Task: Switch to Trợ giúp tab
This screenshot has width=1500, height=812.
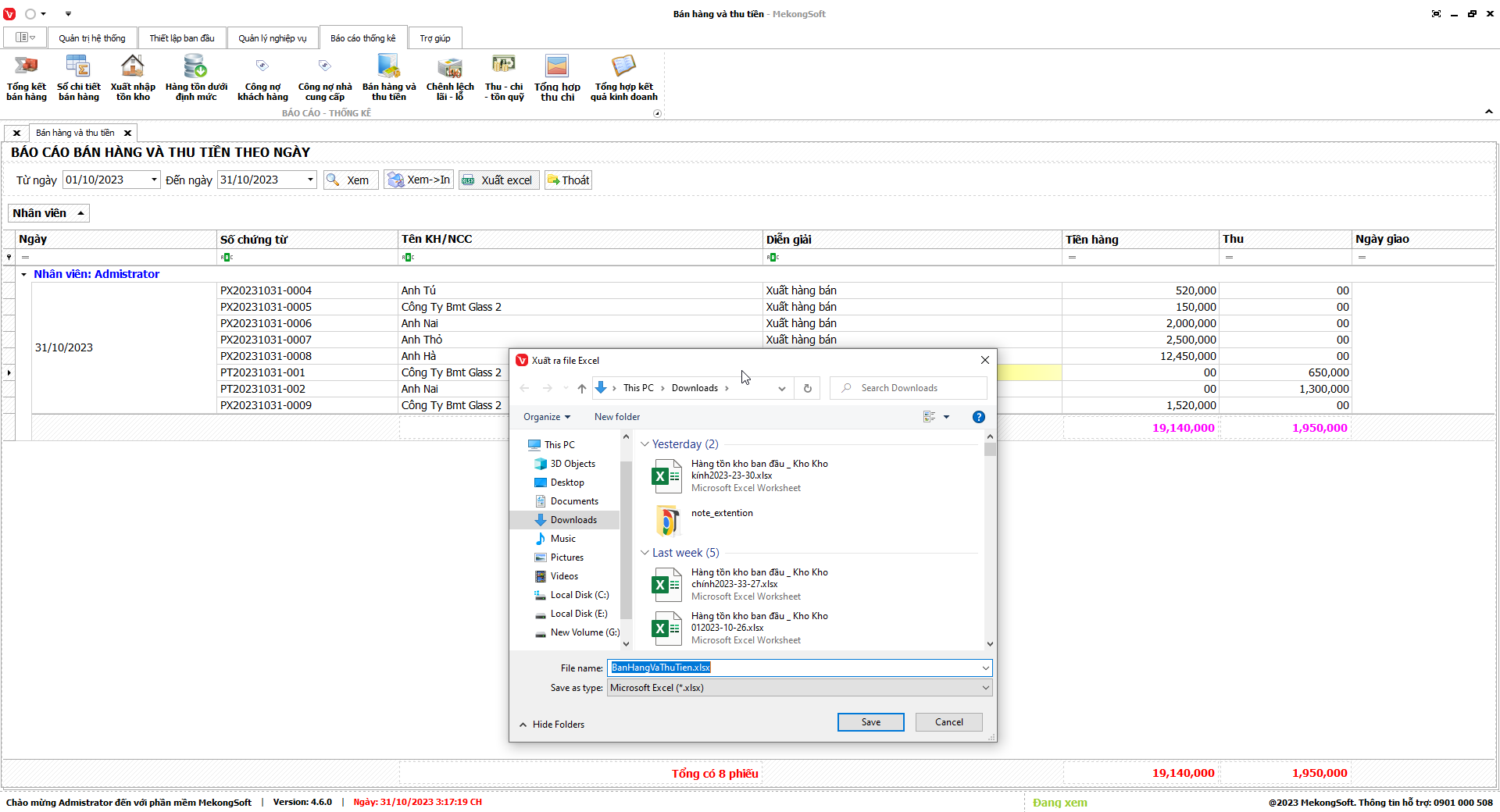Action: pos(435,38)
